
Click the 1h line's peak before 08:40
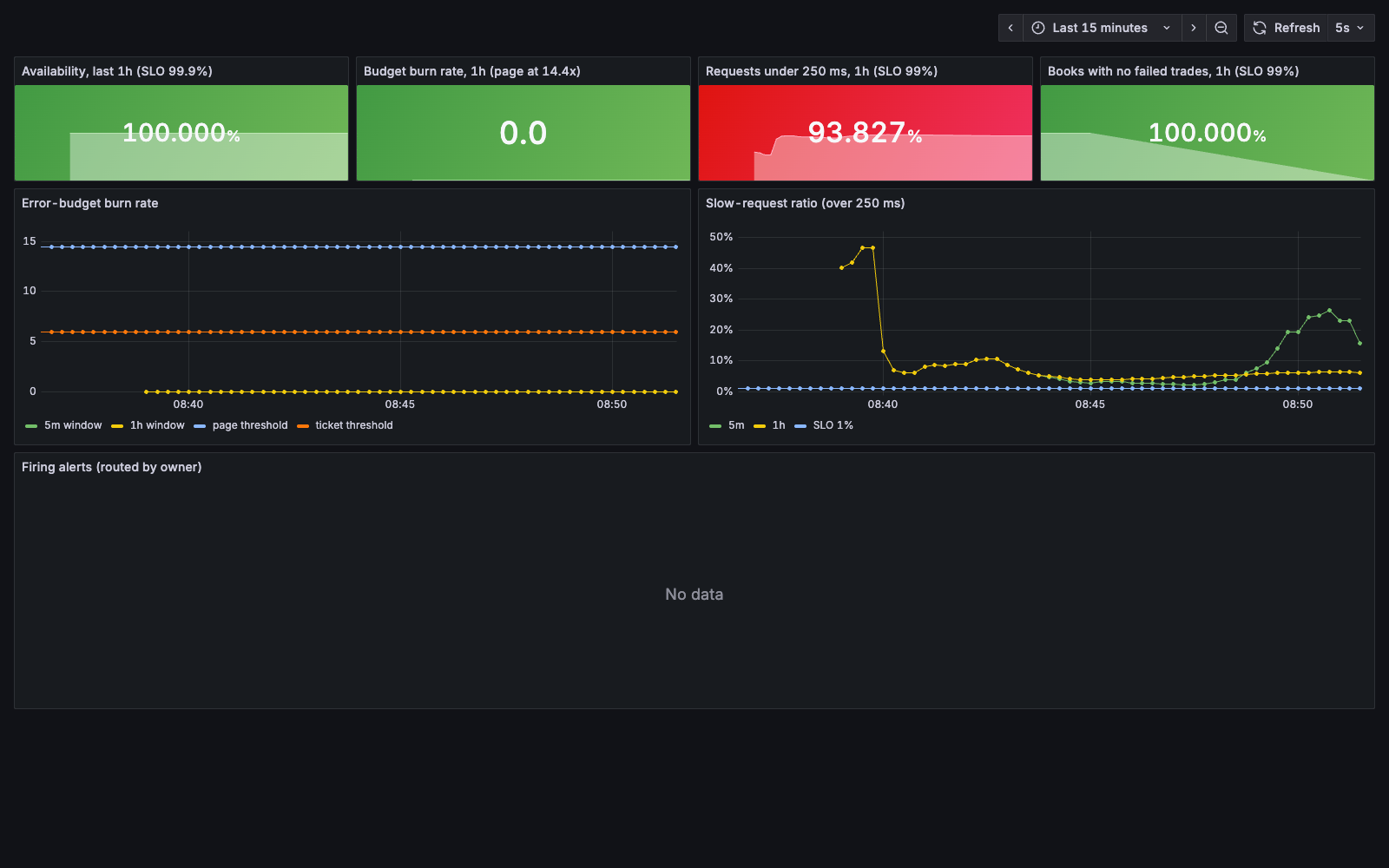tap(867, 247)
